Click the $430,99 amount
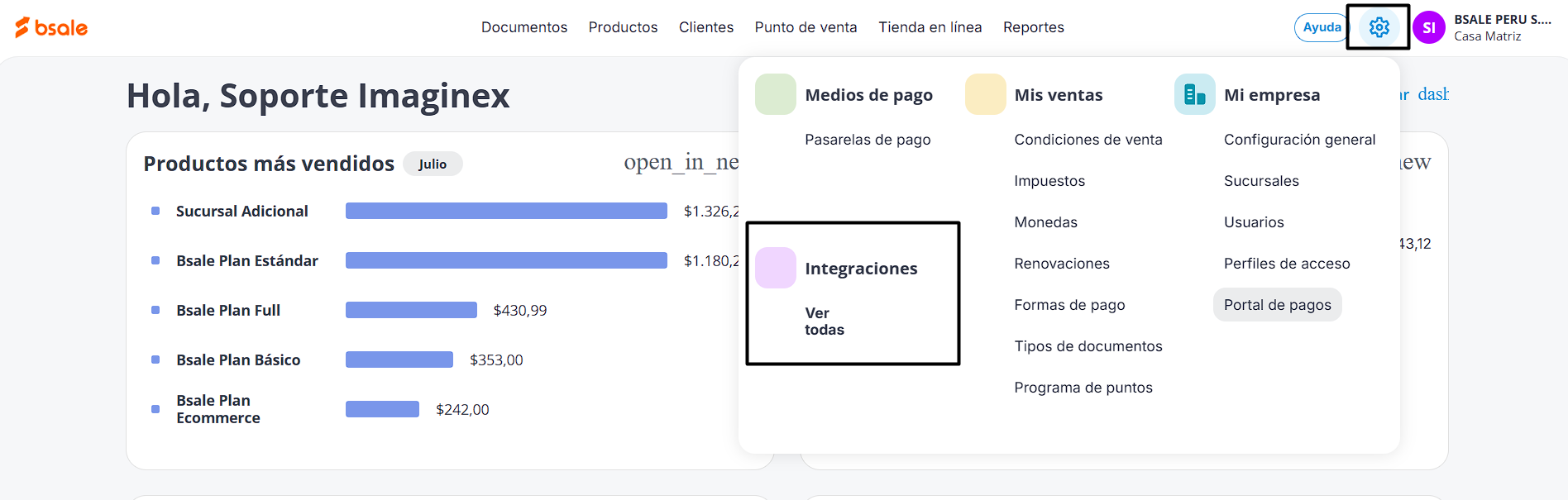This screenshot has width=1568, height=500. point(520,311)
